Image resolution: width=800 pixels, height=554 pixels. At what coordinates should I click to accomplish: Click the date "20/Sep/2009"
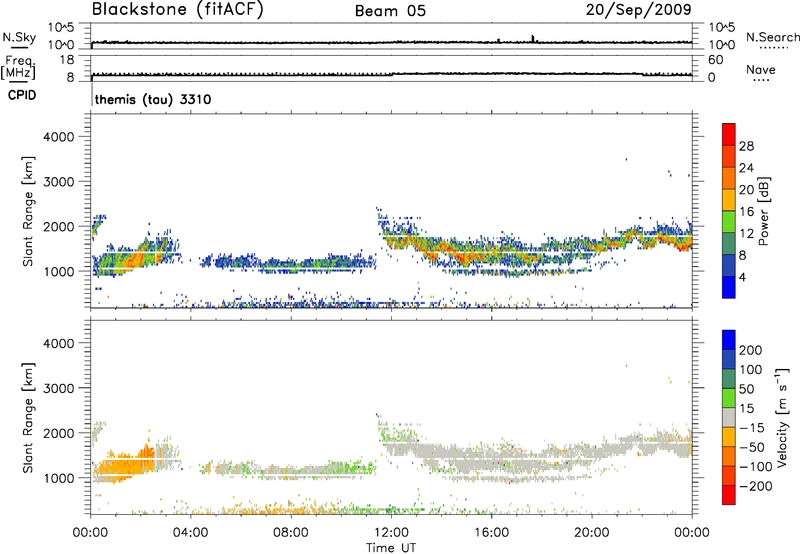(639, 9)
